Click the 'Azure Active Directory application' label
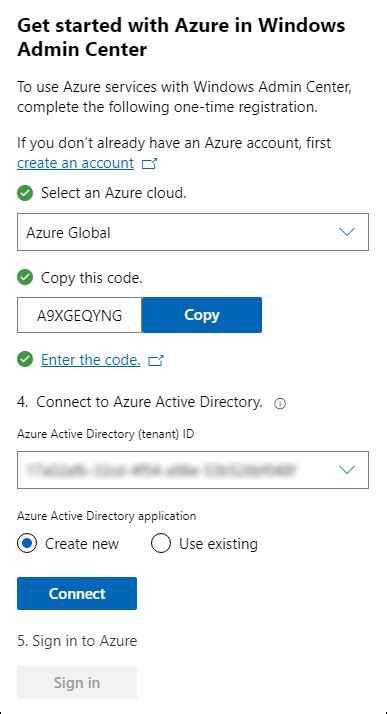Screen dimensions: 387x714 point(107,516)
